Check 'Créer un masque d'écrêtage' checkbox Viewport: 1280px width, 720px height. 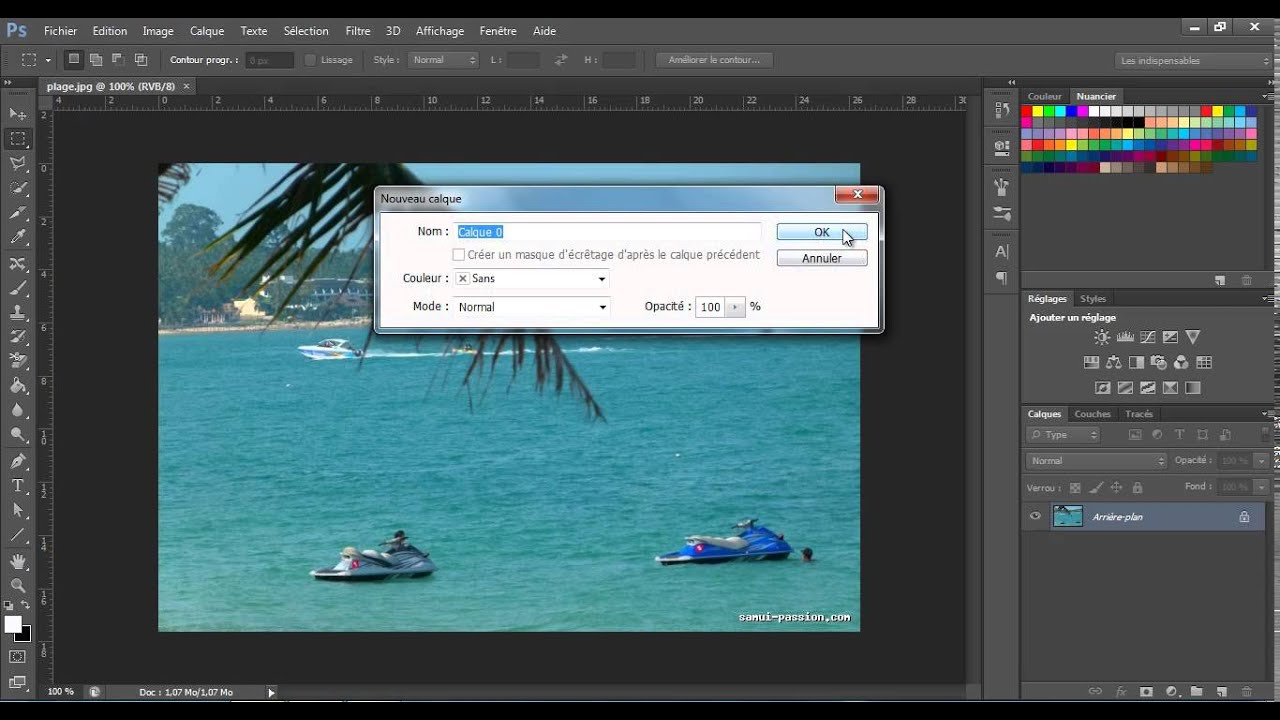click(459, 255)
